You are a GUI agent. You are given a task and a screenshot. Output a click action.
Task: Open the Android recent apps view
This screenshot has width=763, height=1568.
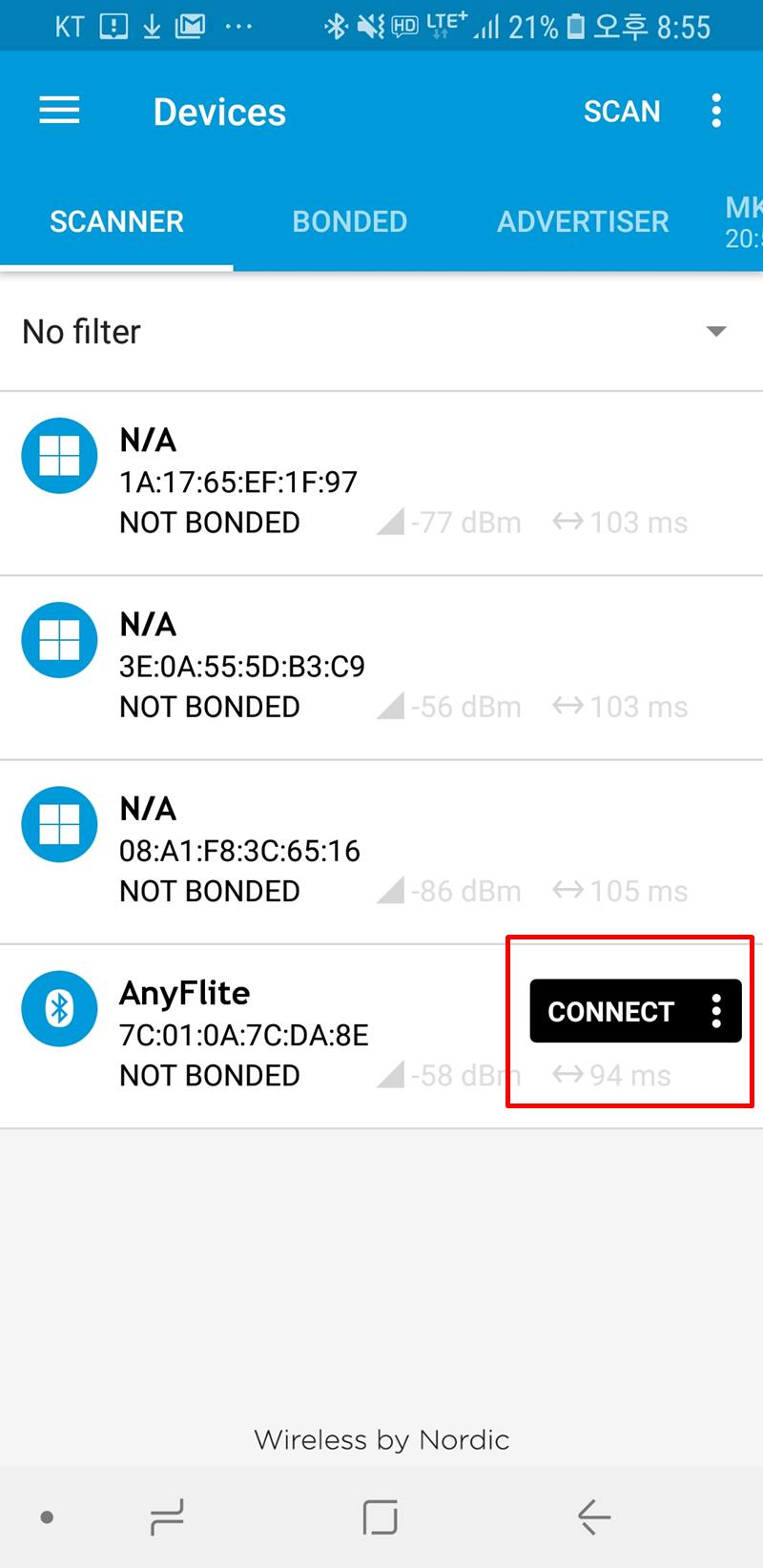167,1516
